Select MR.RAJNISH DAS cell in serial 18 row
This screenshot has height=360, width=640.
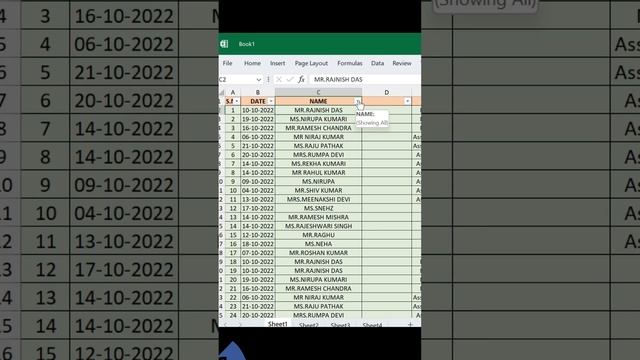318,262
